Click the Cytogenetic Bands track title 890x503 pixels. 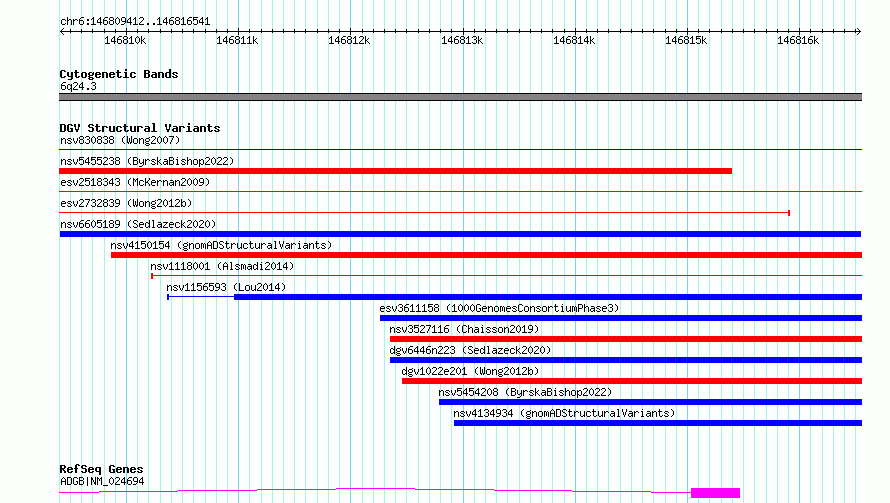pos(119,74)
